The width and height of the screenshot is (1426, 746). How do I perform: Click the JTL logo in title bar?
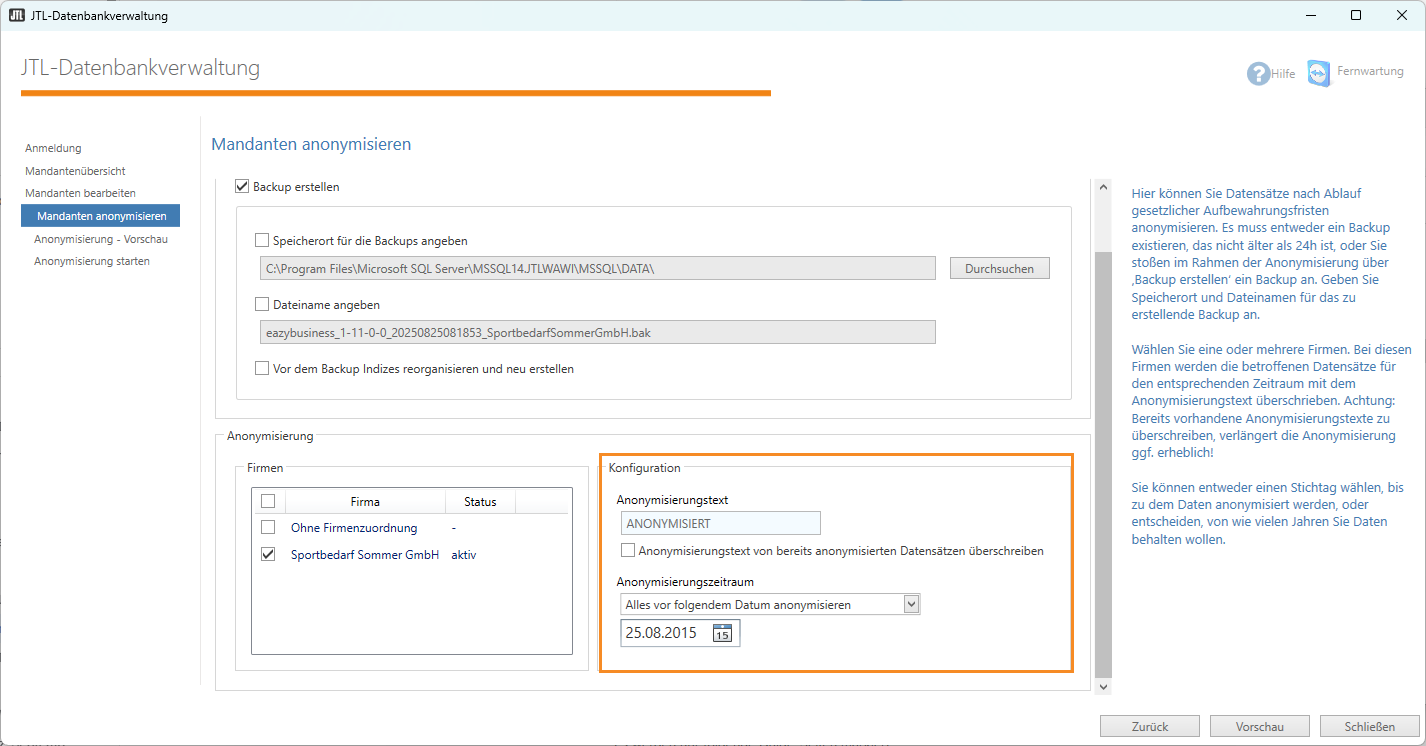click(x=16, y=15)
